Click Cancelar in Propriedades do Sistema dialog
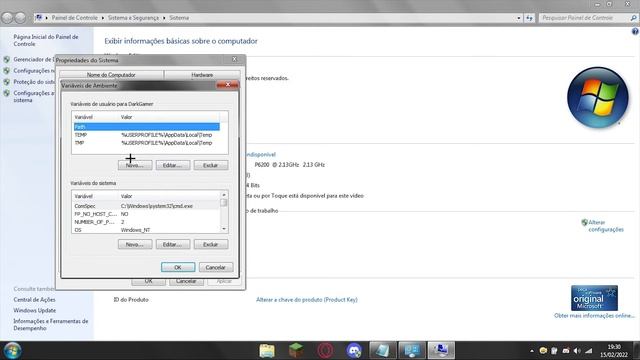640x360 pixels. [186, 281]
